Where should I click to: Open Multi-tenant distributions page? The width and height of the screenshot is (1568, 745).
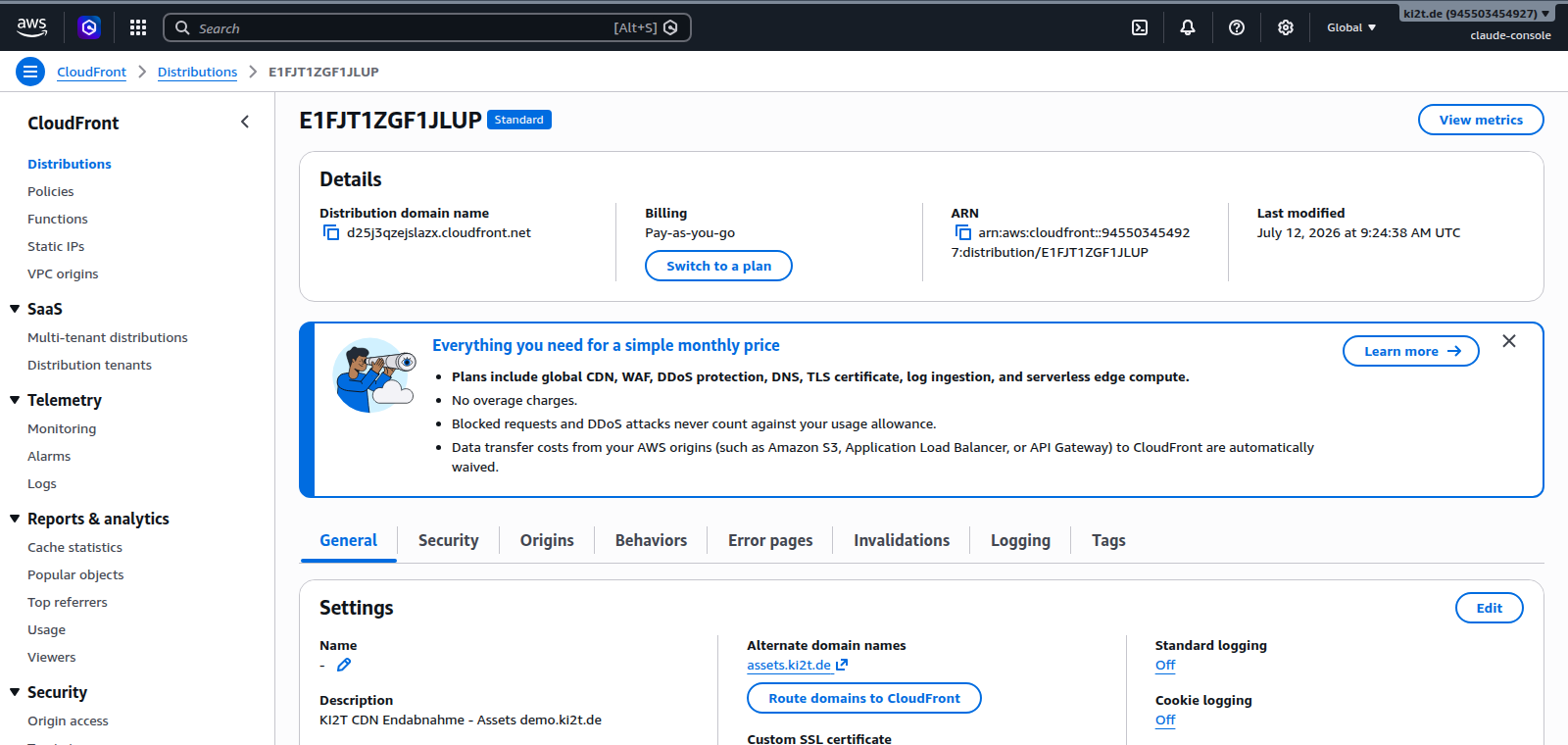[x=108, y=337]
